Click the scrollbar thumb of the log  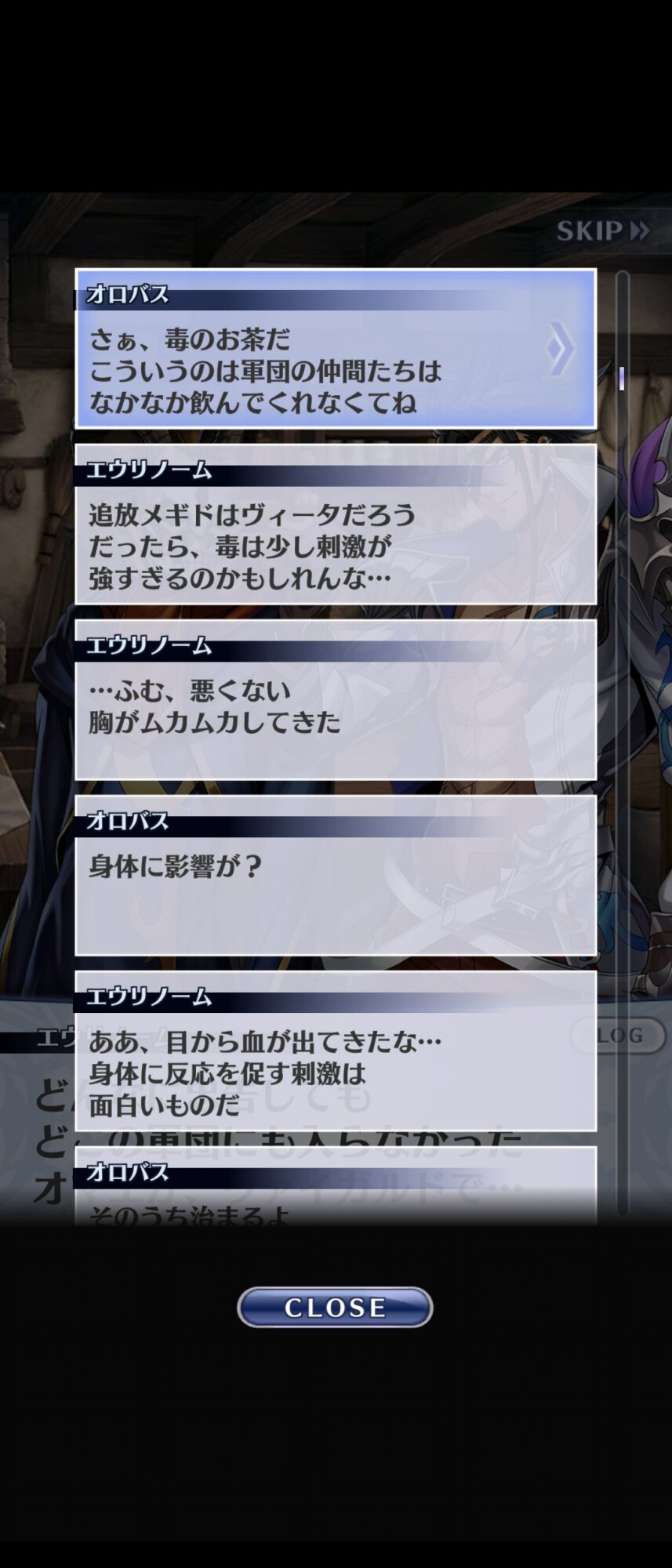(622, 379)
